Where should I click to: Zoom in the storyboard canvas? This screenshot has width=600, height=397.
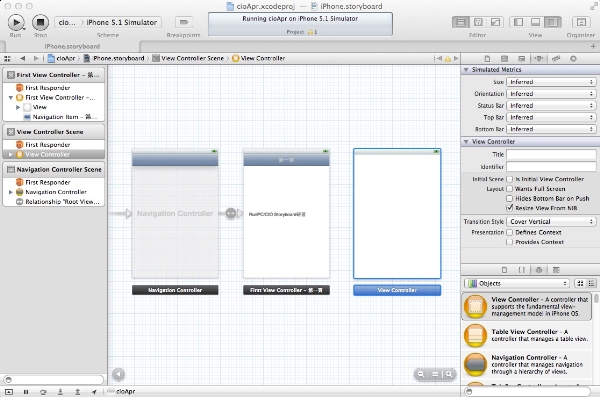coord(449,374)
